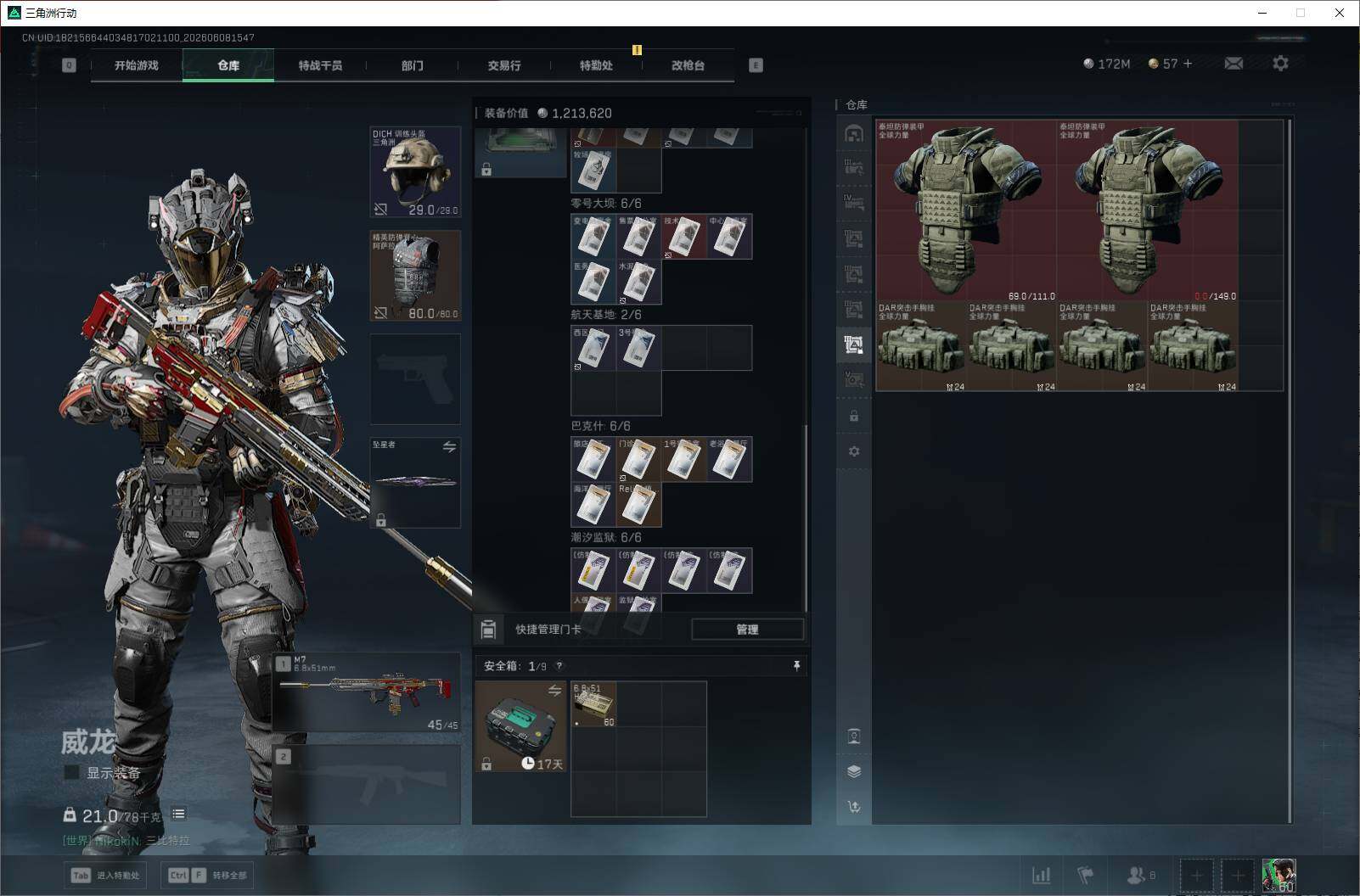
Task: Click the stash panel scrollbar
Action: [x=1290, y=471]
